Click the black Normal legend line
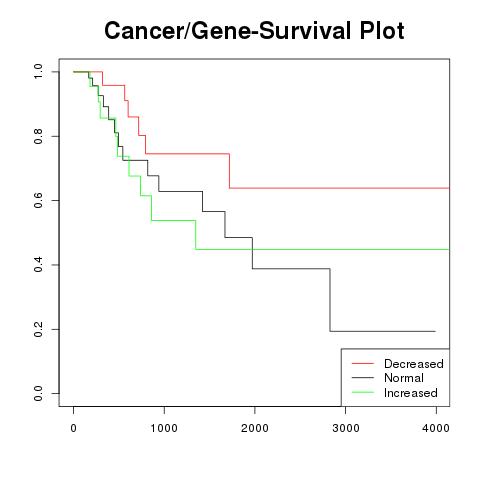 (363, 378)
